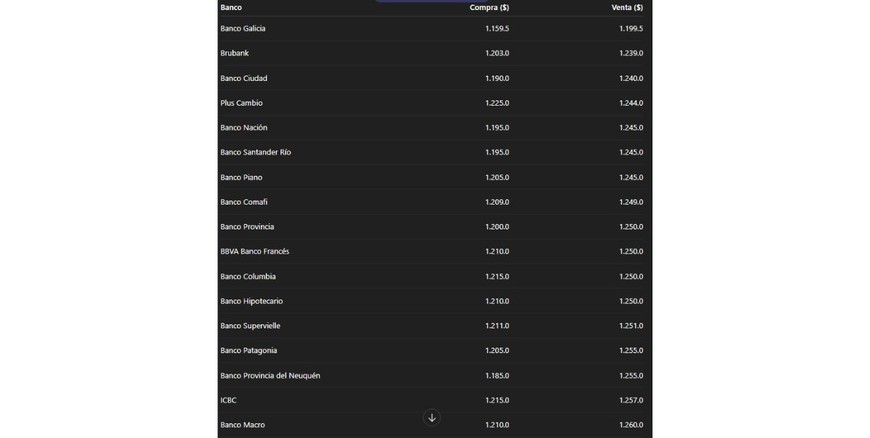Click the scroll-down arrow button
Image resolution: width=870 pixels, height=438 pixels.
[x=432, y=418]
